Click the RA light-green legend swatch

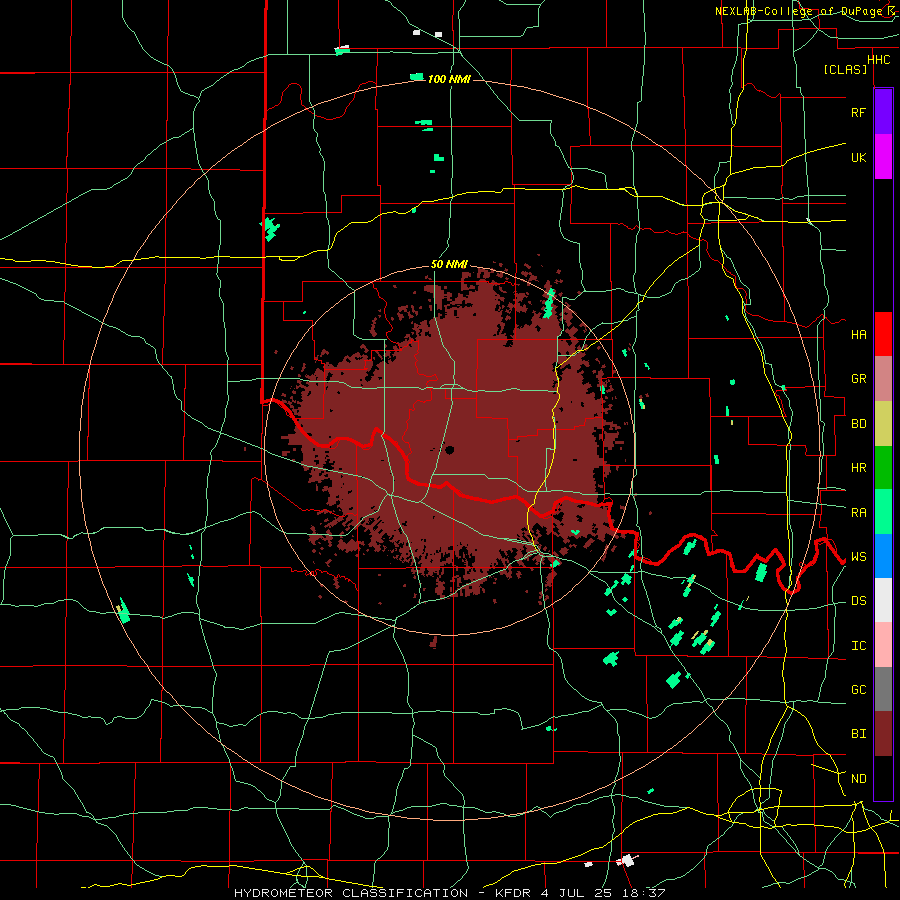(883, 512)
